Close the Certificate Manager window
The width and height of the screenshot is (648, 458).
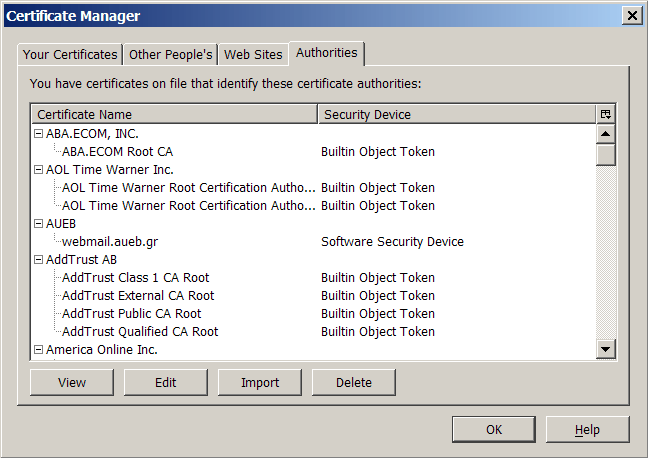point(632,16)
